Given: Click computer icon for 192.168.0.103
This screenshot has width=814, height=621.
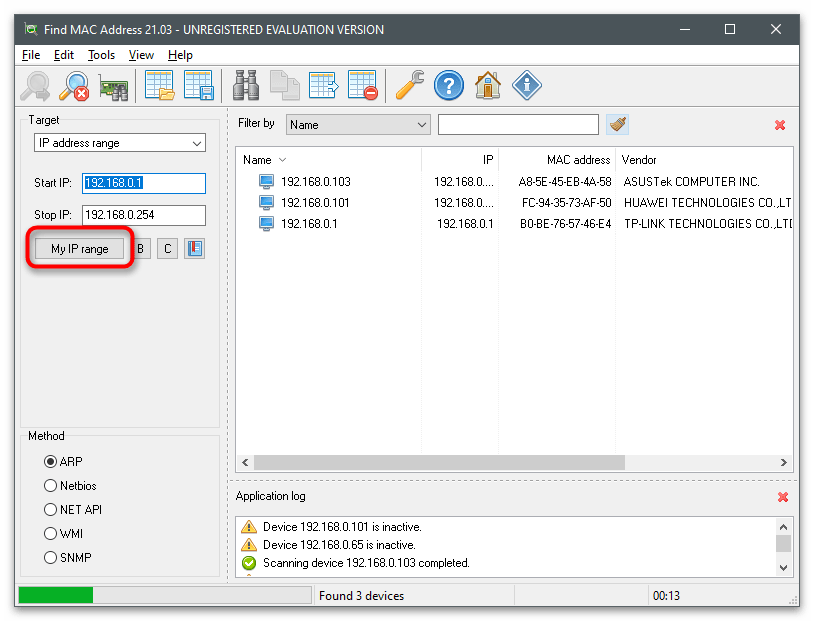Looking at the screenshot, I should (x=266, y=182).
